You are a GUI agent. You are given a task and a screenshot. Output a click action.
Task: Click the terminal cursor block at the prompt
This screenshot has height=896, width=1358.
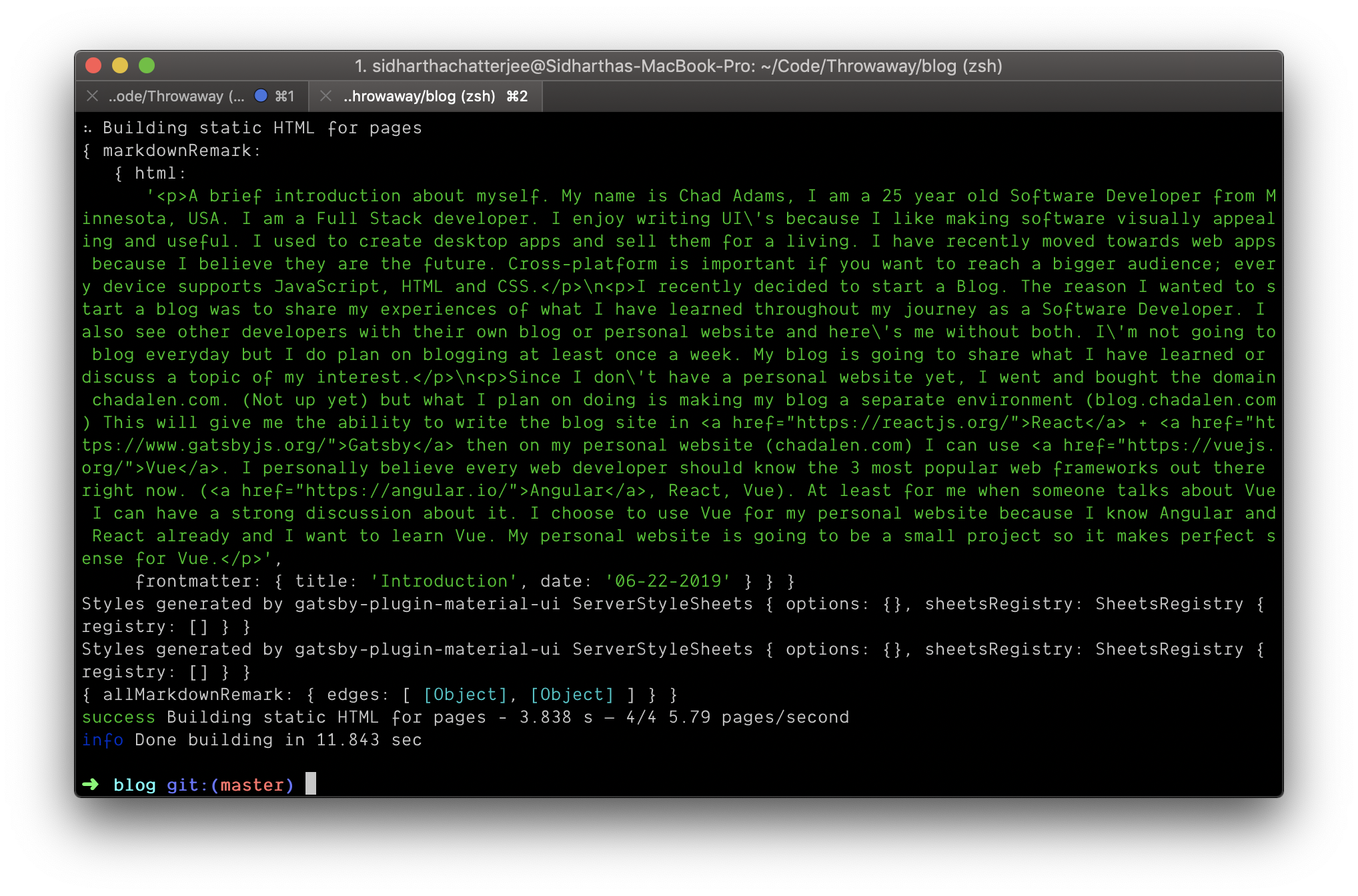pyautogui.click(x=310, y=785)
